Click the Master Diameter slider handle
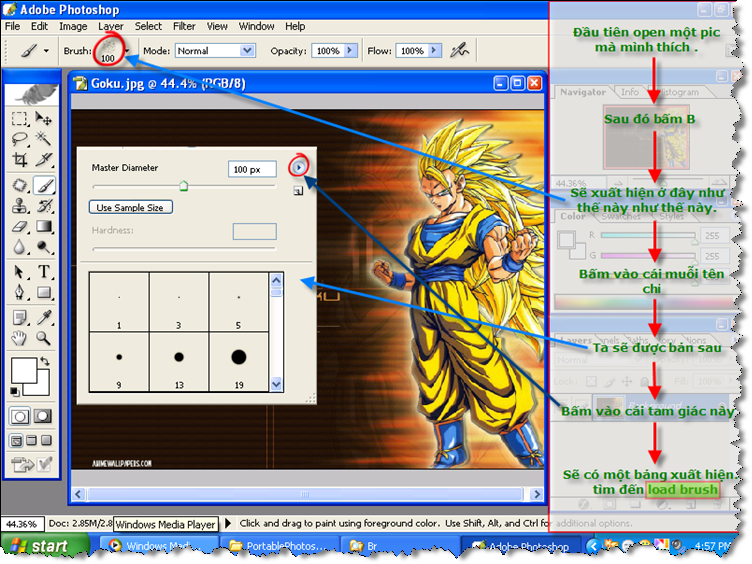Image resolution: width=752 pixels, height=564 pixels. click(183, 186)
